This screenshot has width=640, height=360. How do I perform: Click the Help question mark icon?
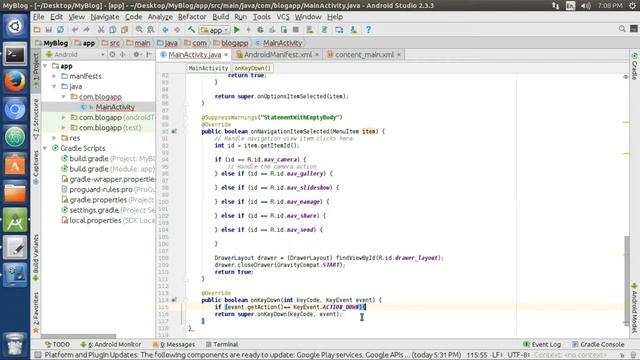click(368, 30)
